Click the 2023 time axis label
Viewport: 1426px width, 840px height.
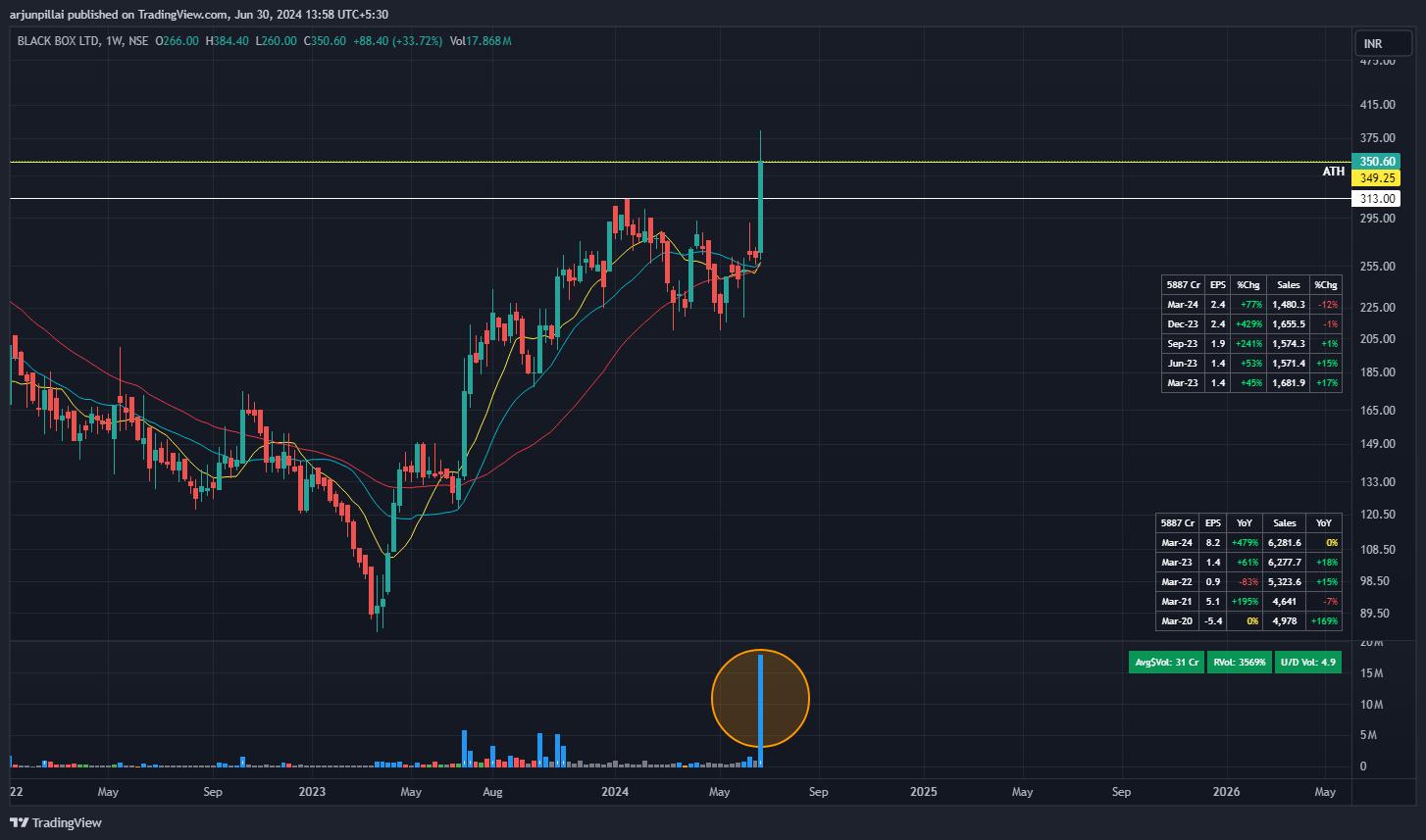312,792
